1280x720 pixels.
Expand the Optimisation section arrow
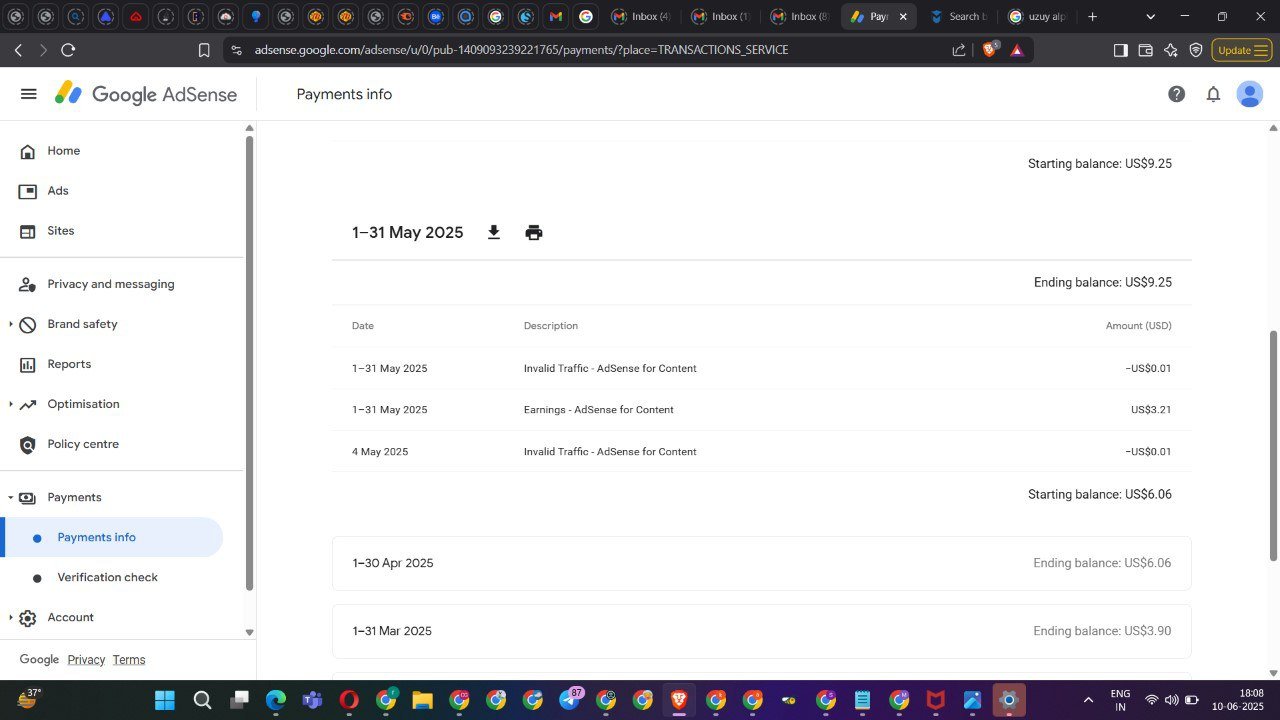click(x=11, y=404)
